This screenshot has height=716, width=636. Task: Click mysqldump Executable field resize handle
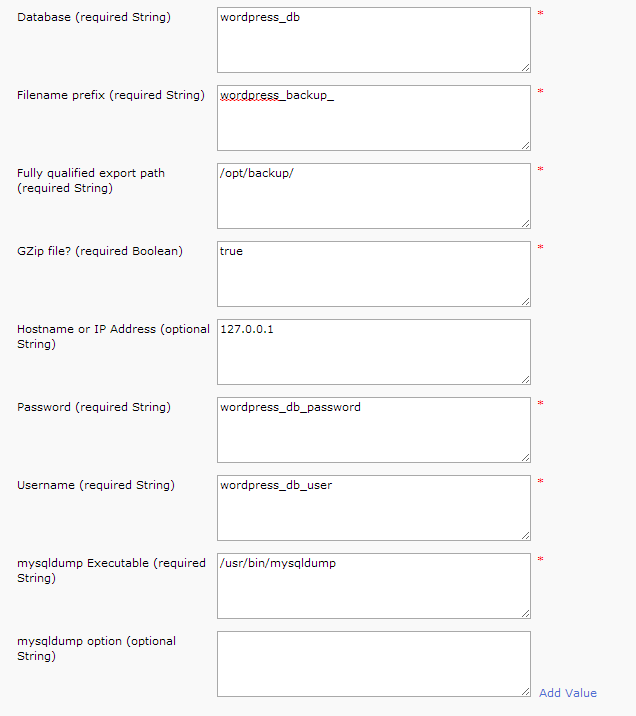(x=525, y=613)
